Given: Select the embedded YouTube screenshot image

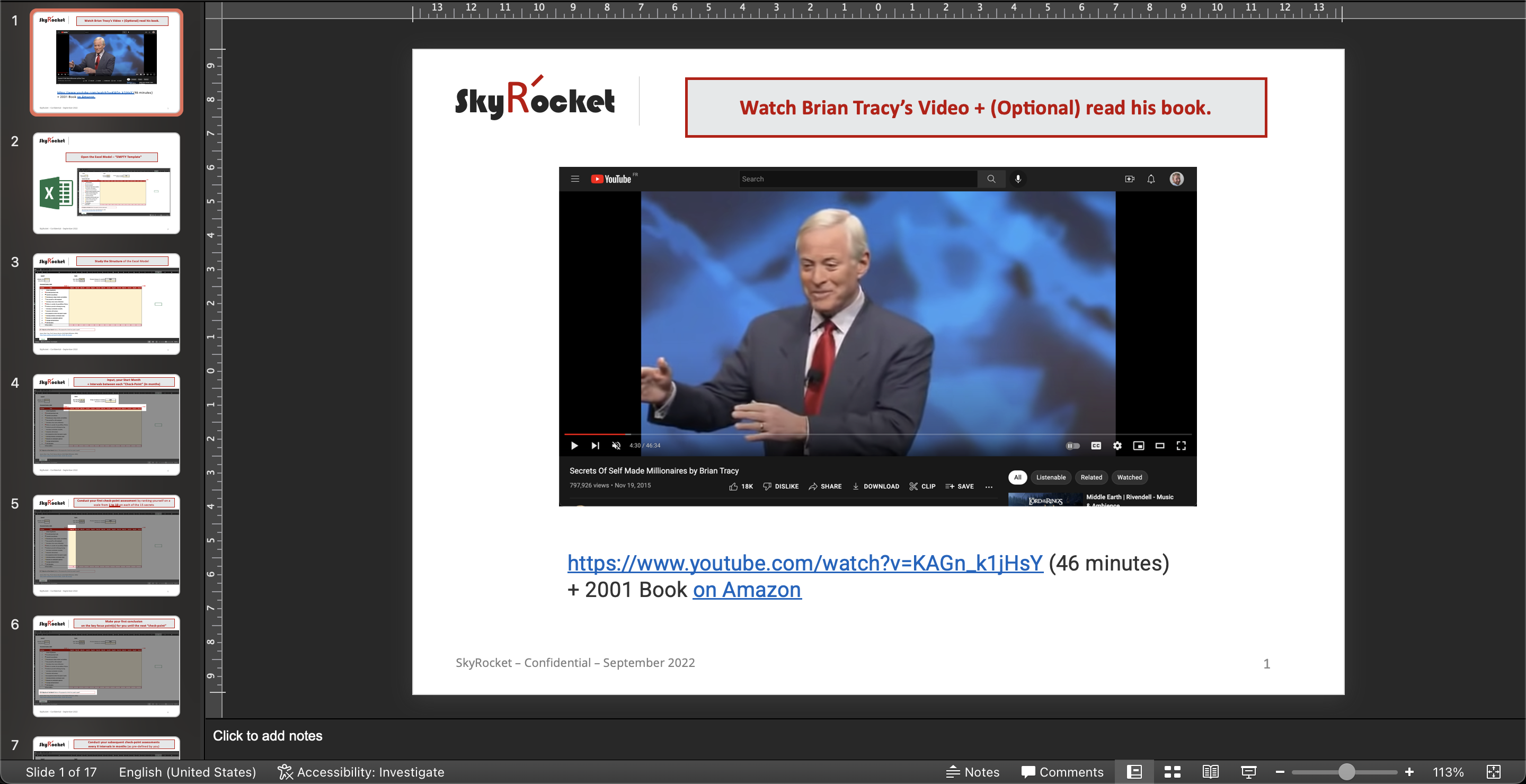Looking at the screenshot, I should click(877, 336).
